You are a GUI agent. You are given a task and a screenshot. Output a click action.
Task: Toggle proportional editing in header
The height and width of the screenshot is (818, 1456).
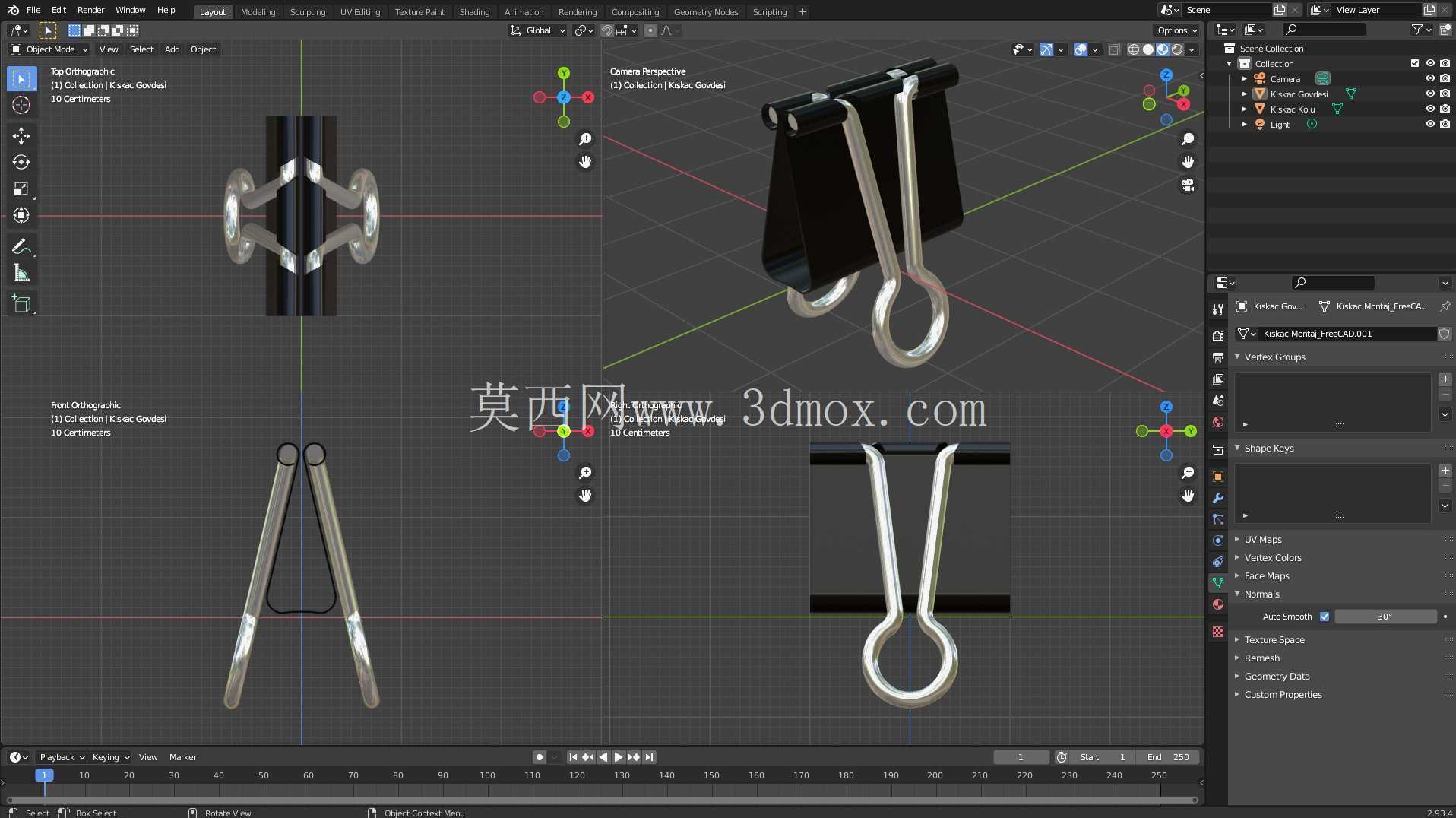(x=650, y=30)
